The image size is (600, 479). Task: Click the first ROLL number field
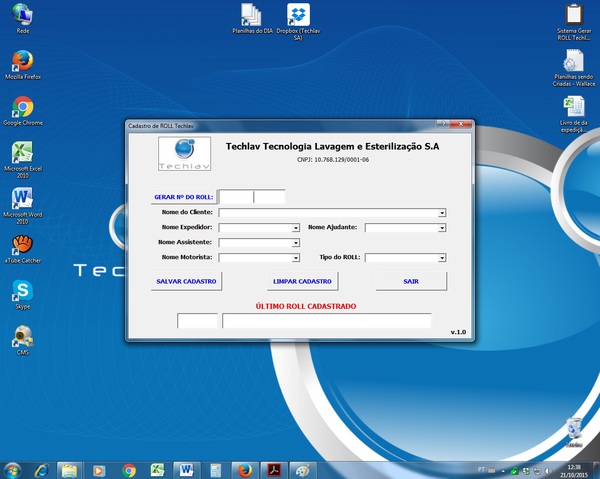tap(236, 197)
